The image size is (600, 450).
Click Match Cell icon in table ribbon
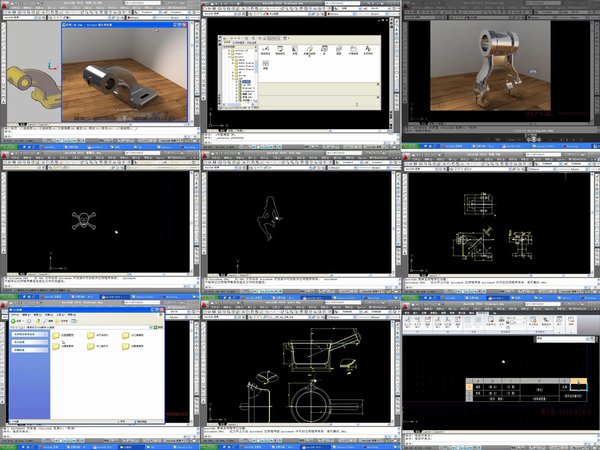491,323
